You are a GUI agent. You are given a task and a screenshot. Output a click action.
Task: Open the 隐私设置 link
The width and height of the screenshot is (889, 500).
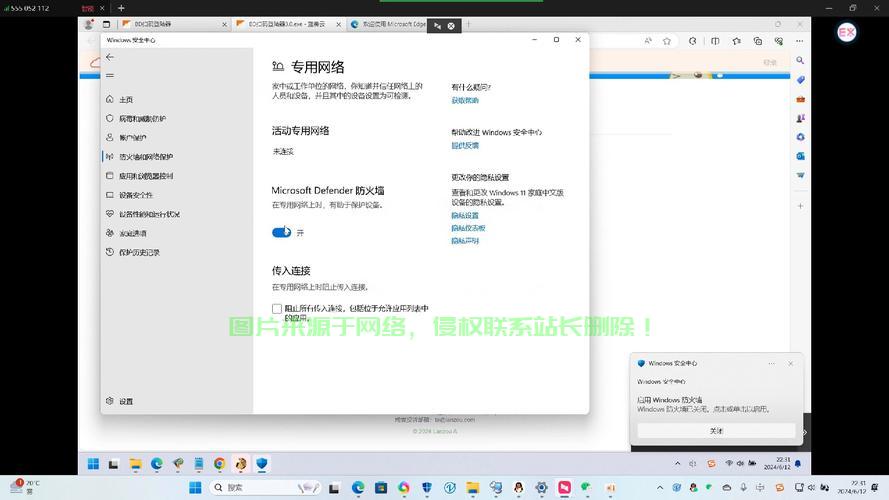[465, 215]
